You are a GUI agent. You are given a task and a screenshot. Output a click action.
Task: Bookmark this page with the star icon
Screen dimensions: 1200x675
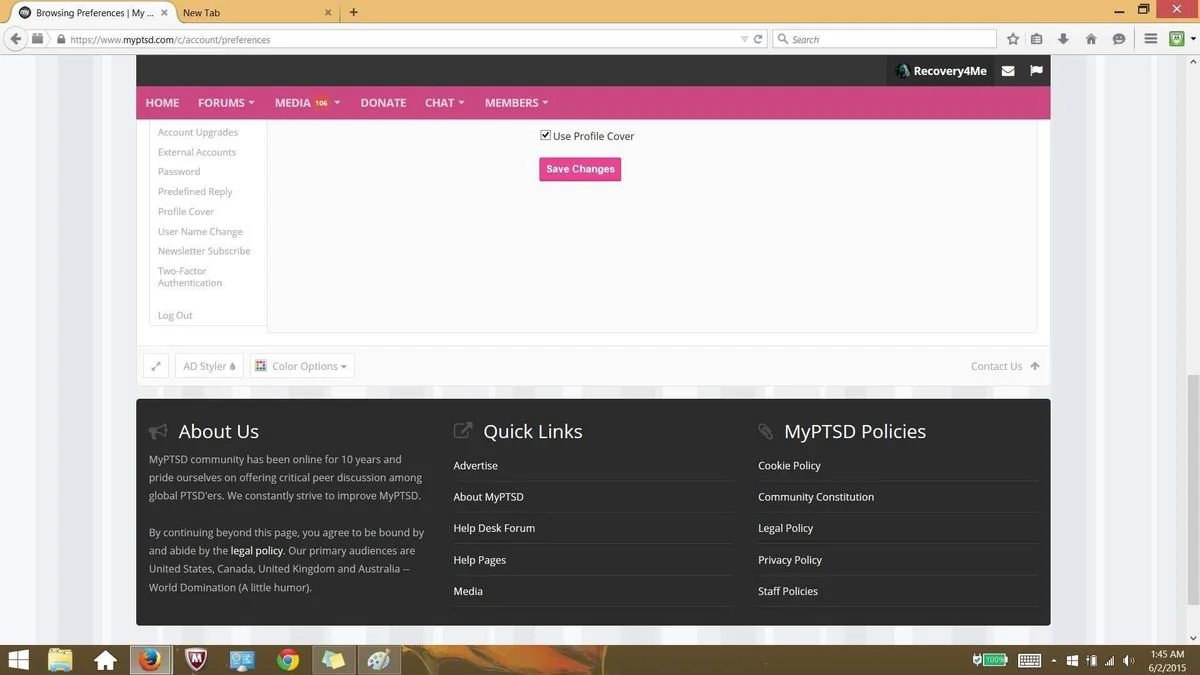pos(1013,39)
